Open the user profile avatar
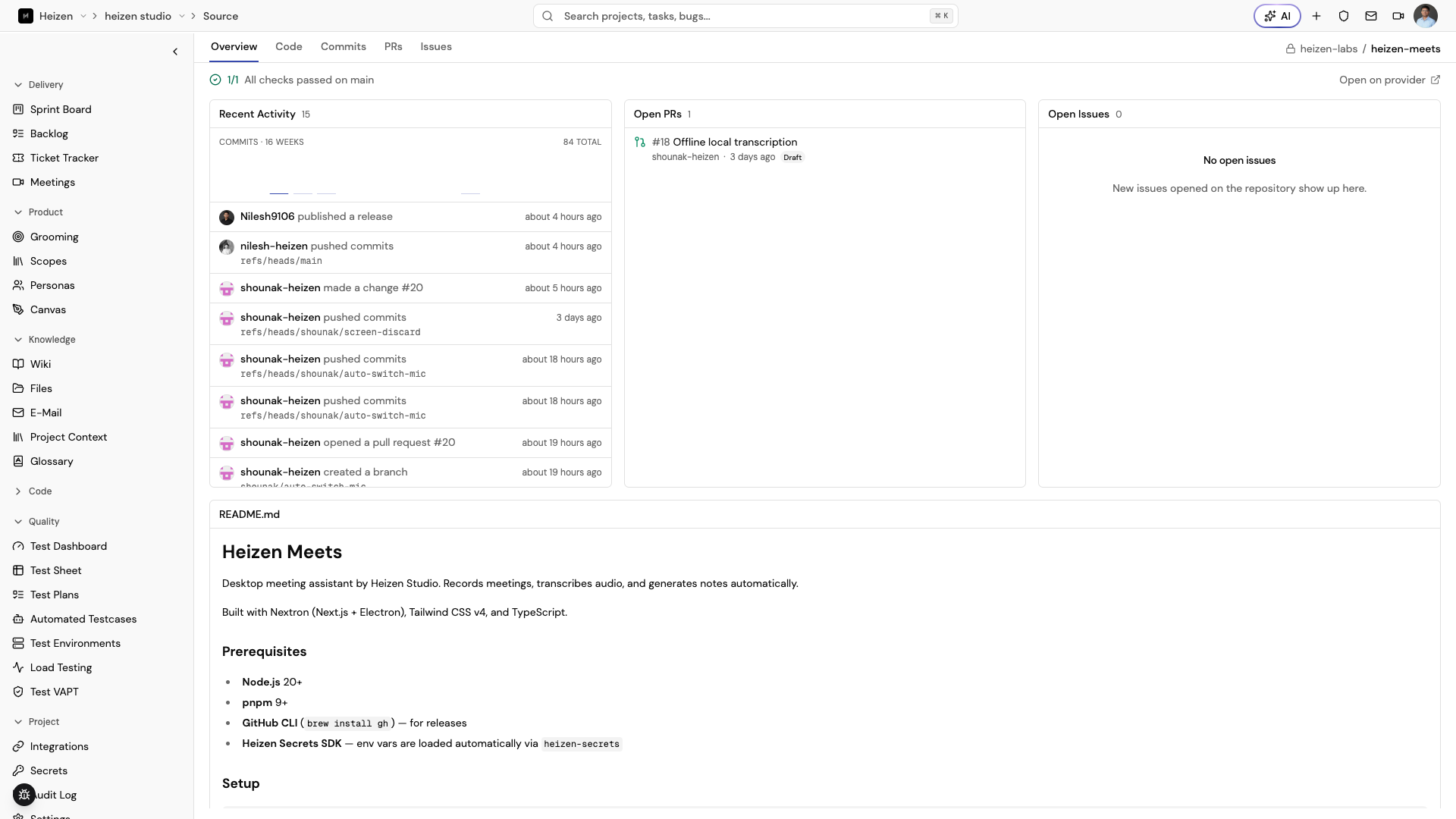 pyautogui.click(x=1426, y=16)
